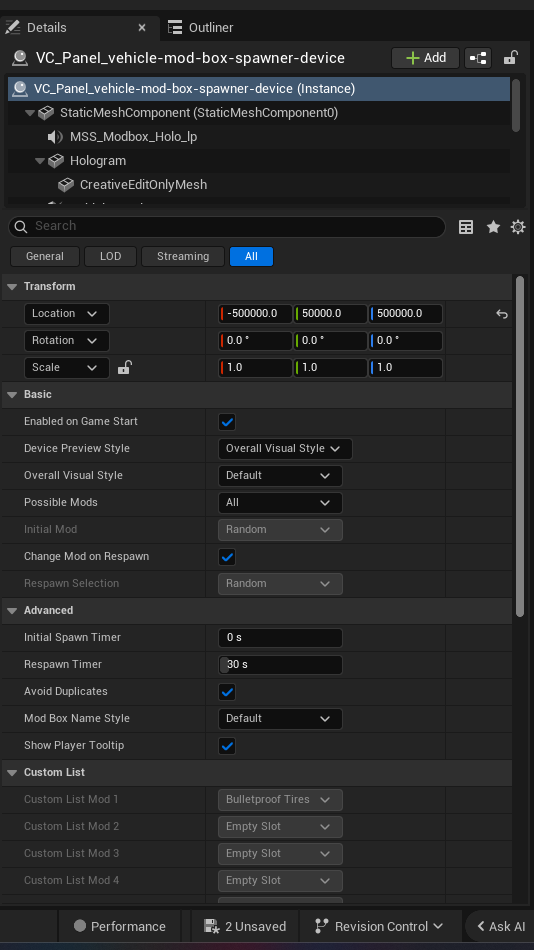Screen dimensions: 534x950
Task: Click the Revision Control branch icon
Action: [321, 926]
